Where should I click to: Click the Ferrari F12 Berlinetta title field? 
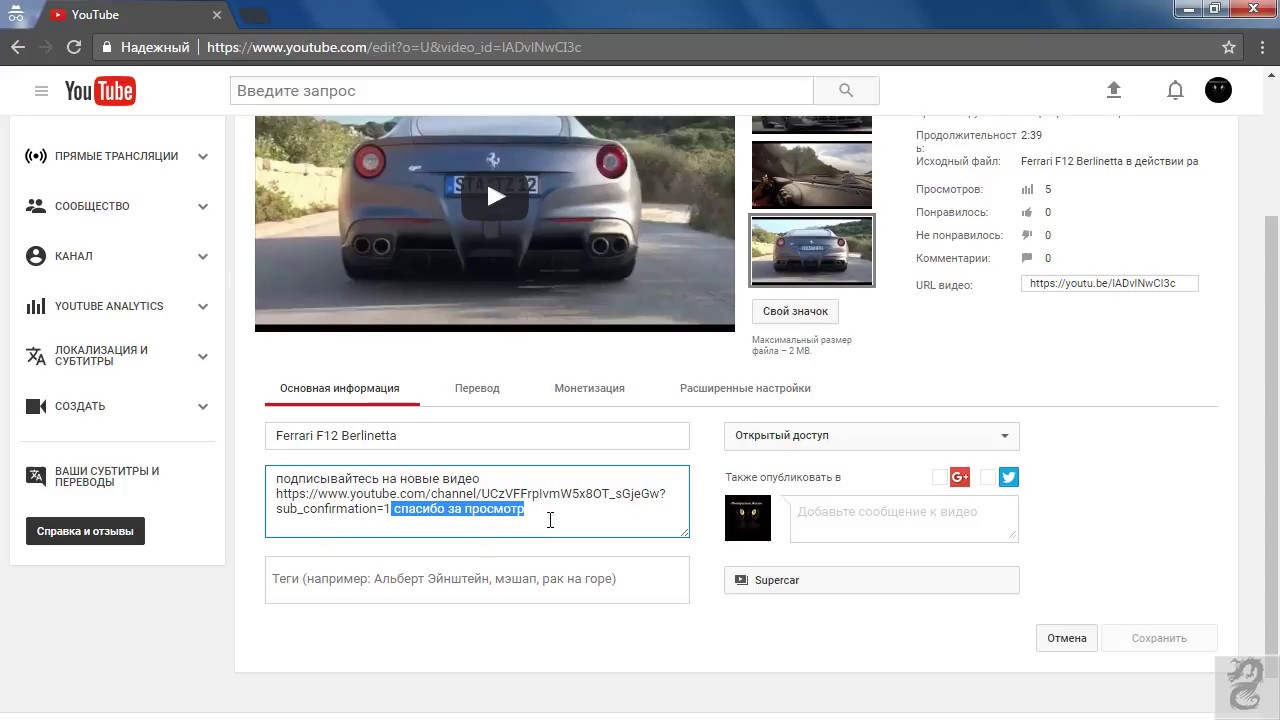point(477,436)
